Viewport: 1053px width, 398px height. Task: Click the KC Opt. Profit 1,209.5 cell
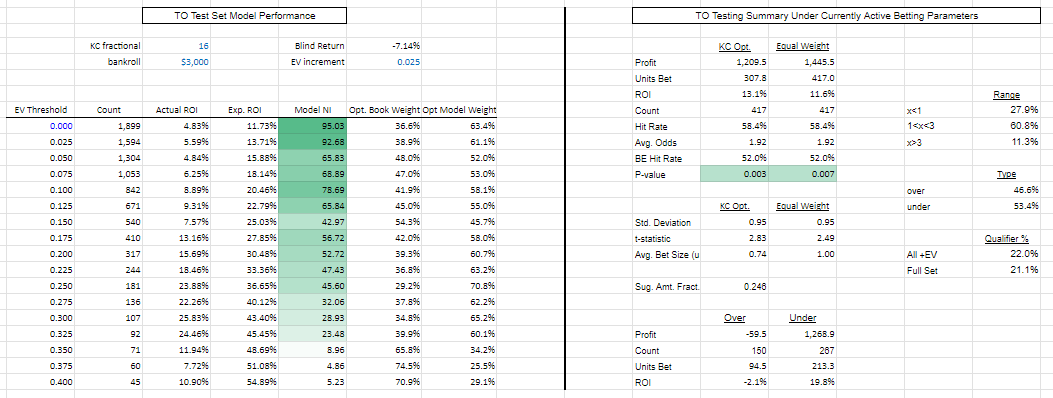pos(735,62)
